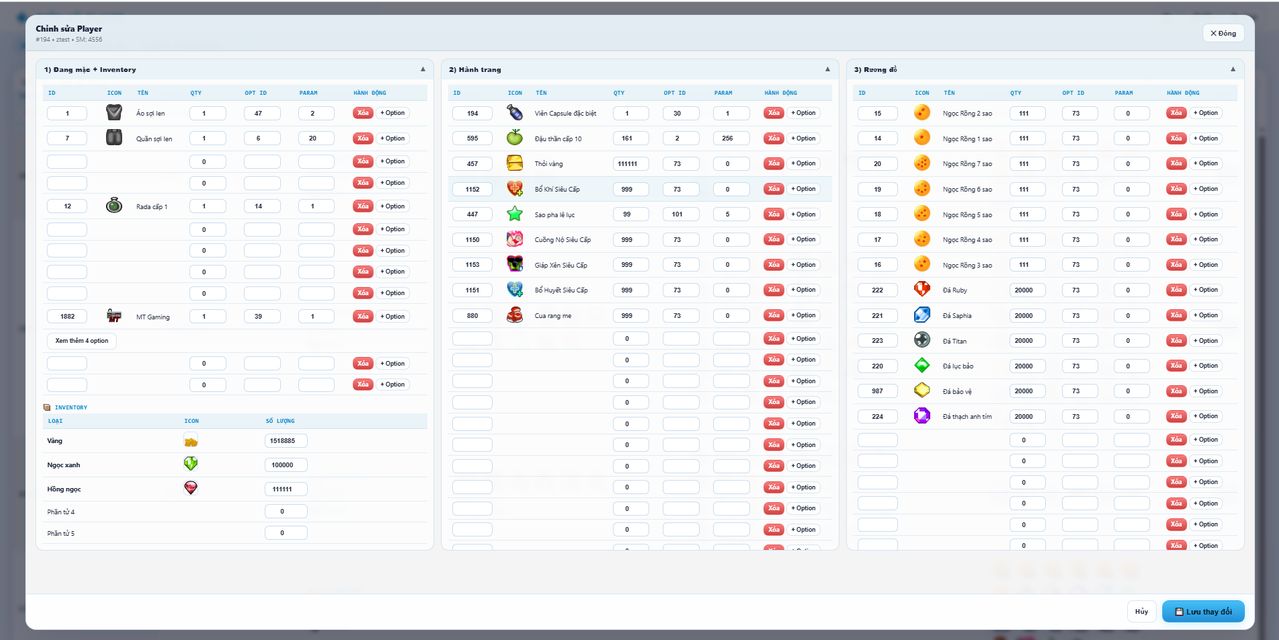Click the Đá Ruby icon
Image resolution: width=1279 pixels, height=640 pixels.
click(922, 290)
